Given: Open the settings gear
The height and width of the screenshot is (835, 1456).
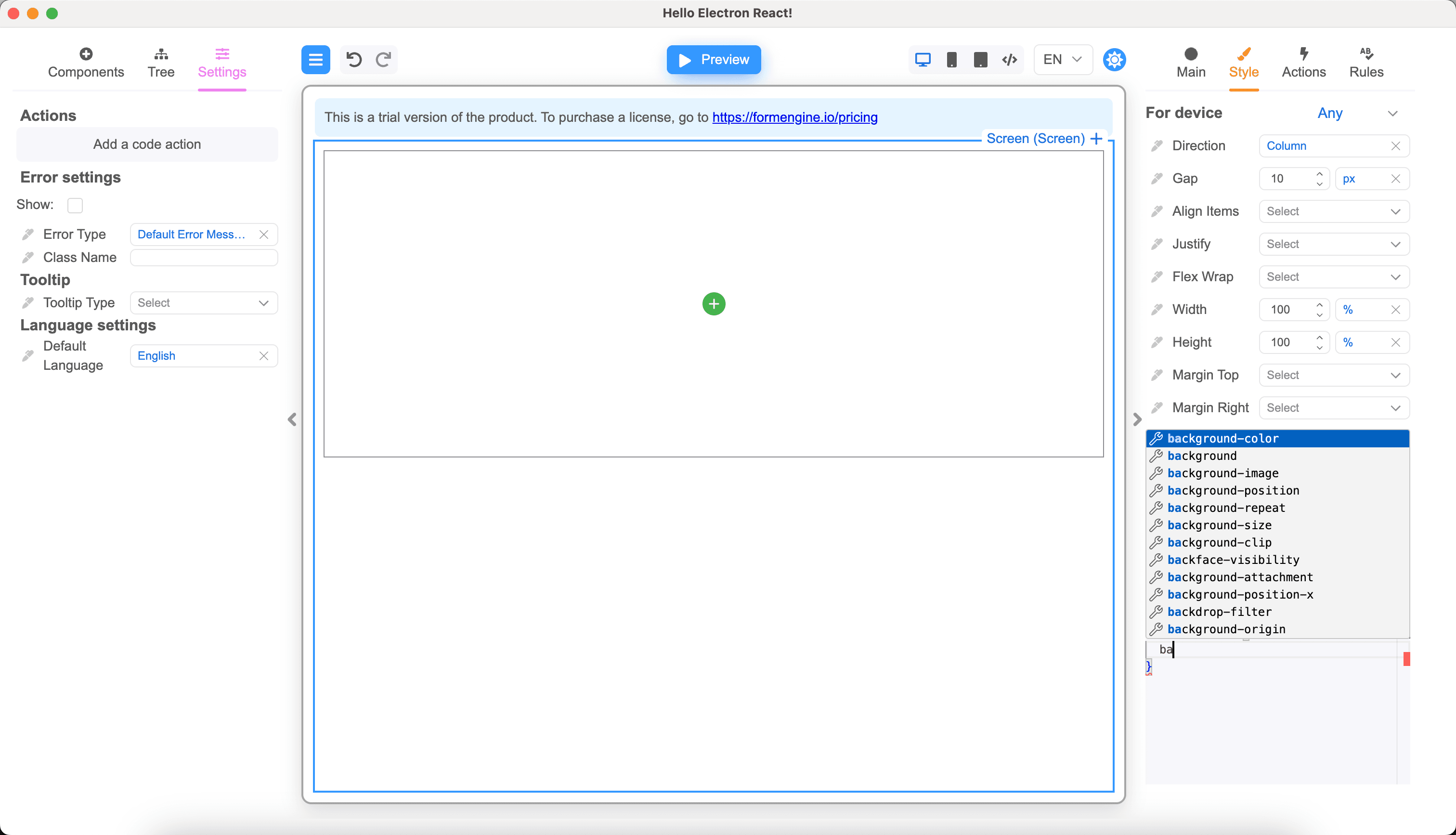Looking at the screenshot, I should pos(1114,59).
